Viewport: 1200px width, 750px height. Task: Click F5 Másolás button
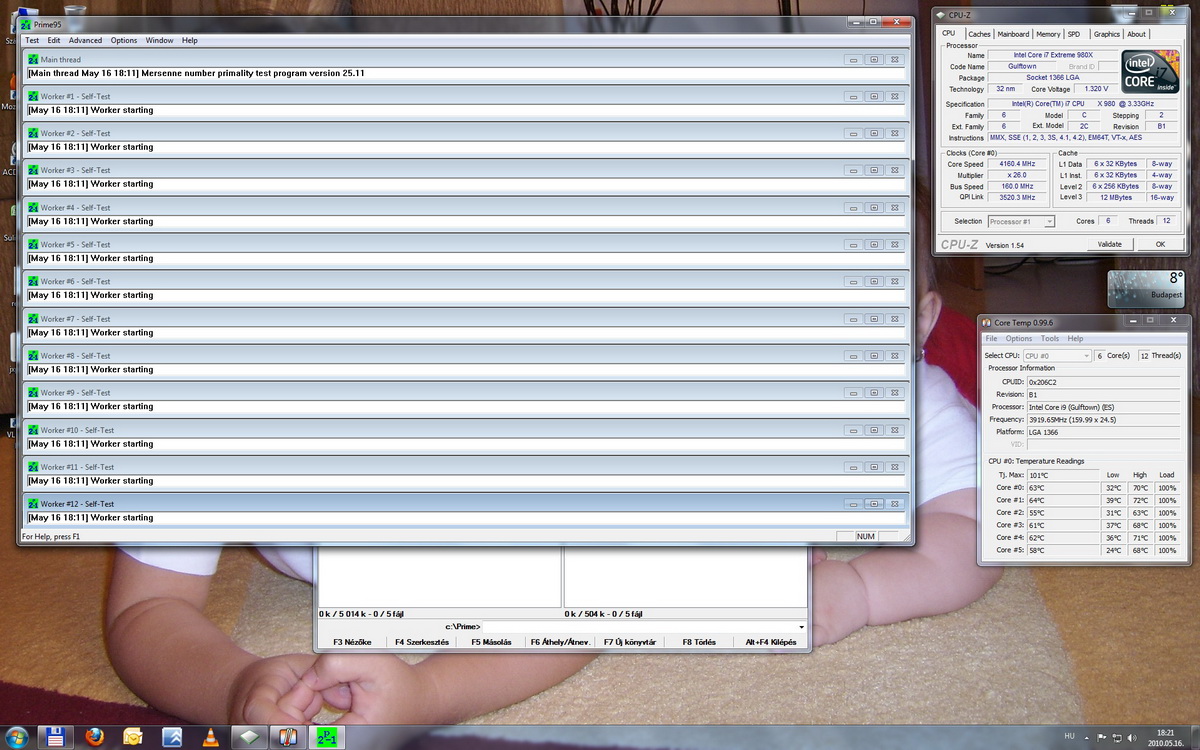pyautogui.click(x=492, y=642)
